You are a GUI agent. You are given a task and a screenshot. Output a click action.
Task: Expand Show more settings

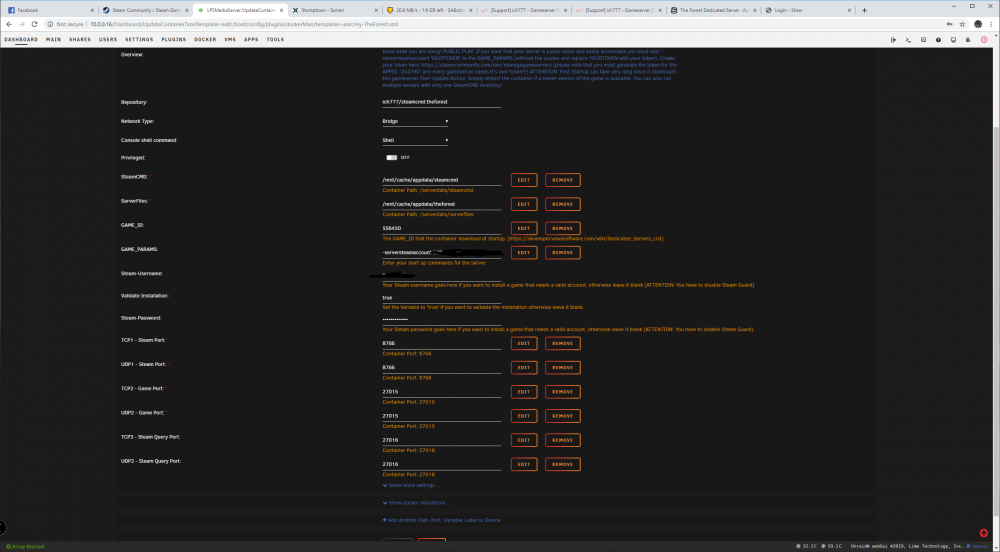click(411, 486)
